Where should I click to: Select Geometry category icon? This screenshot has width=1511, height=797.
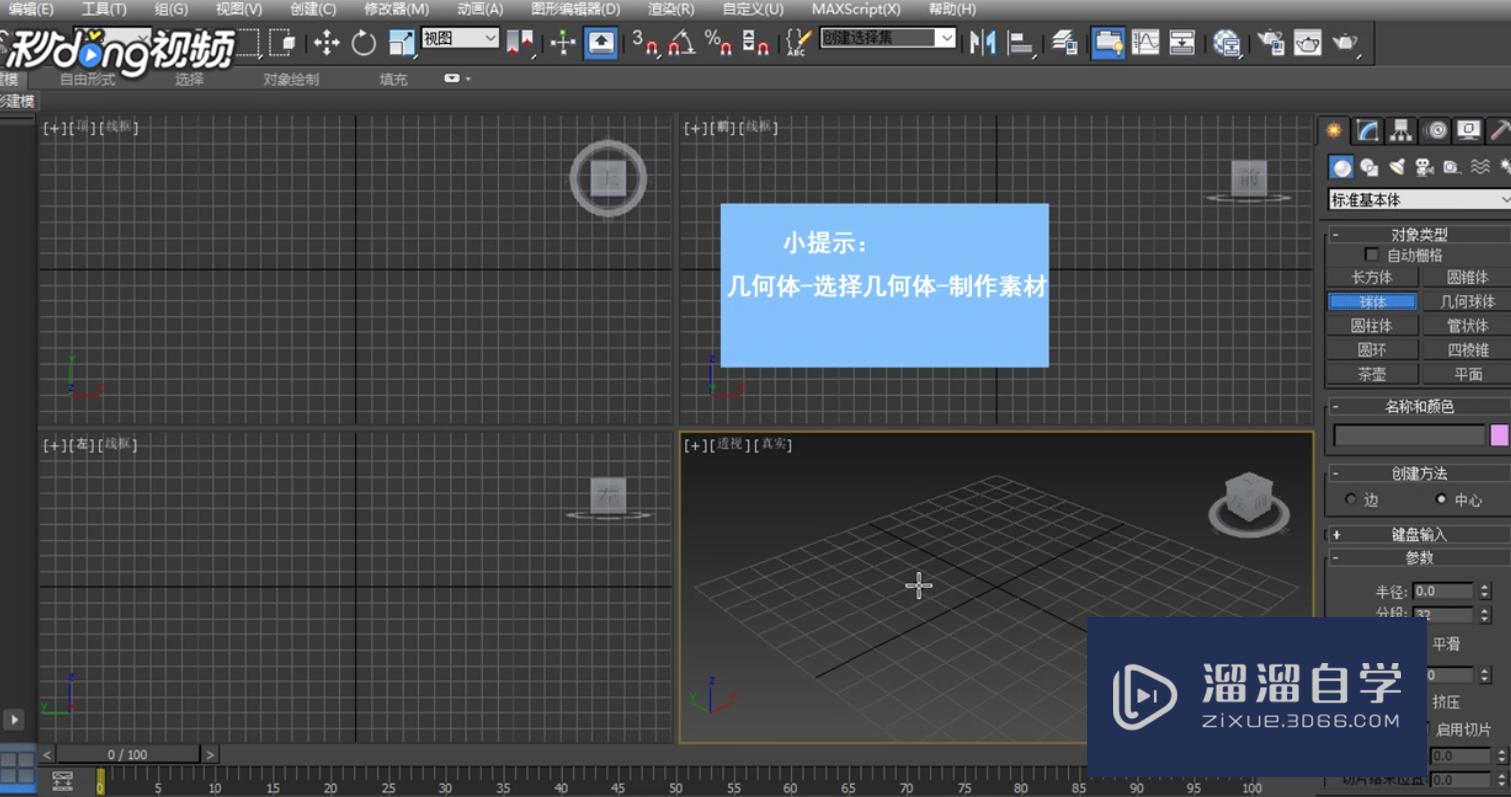(1342, 167)
